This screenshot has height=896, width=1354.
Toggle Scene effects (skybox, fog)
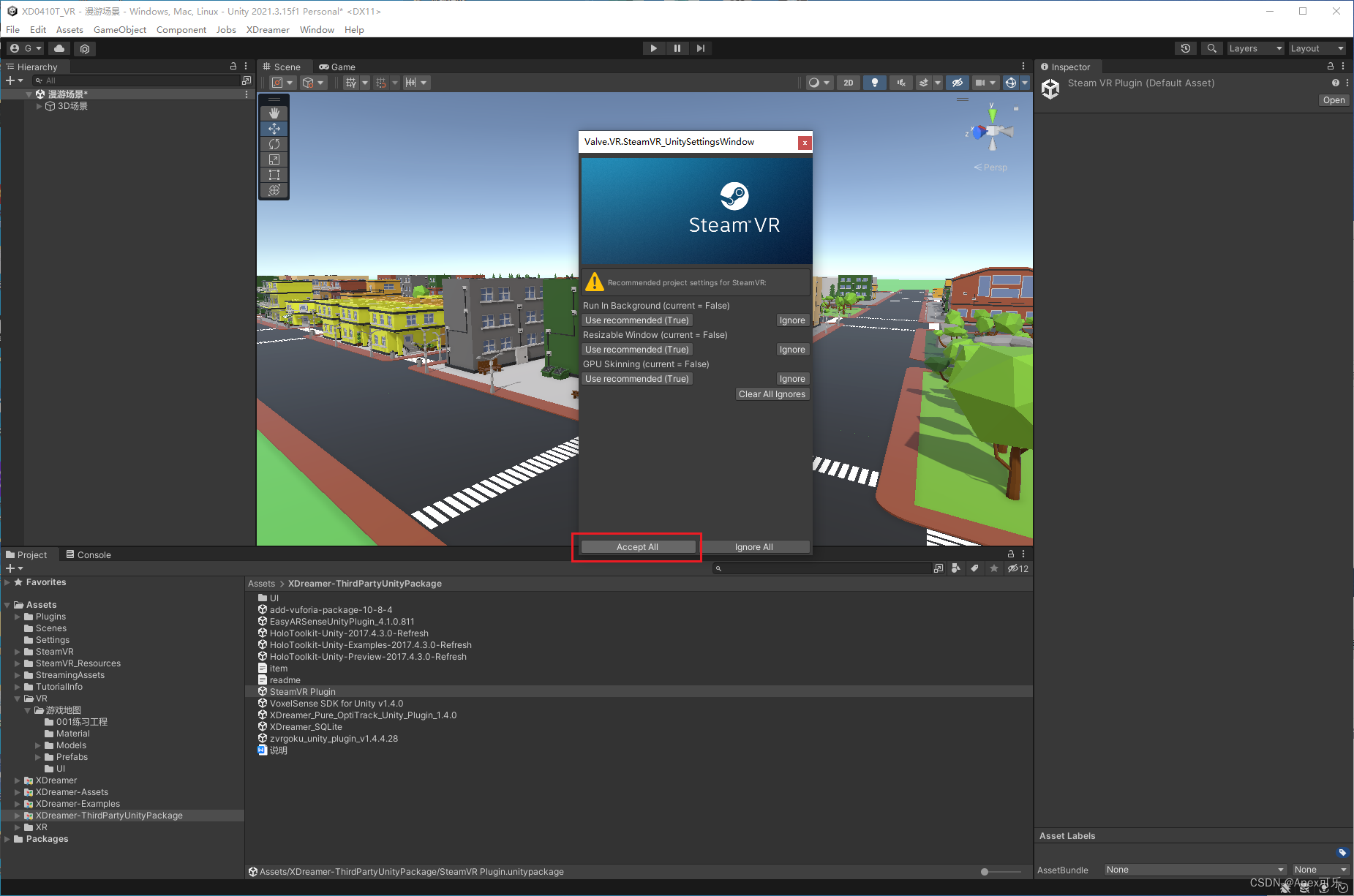coord(924,83)
